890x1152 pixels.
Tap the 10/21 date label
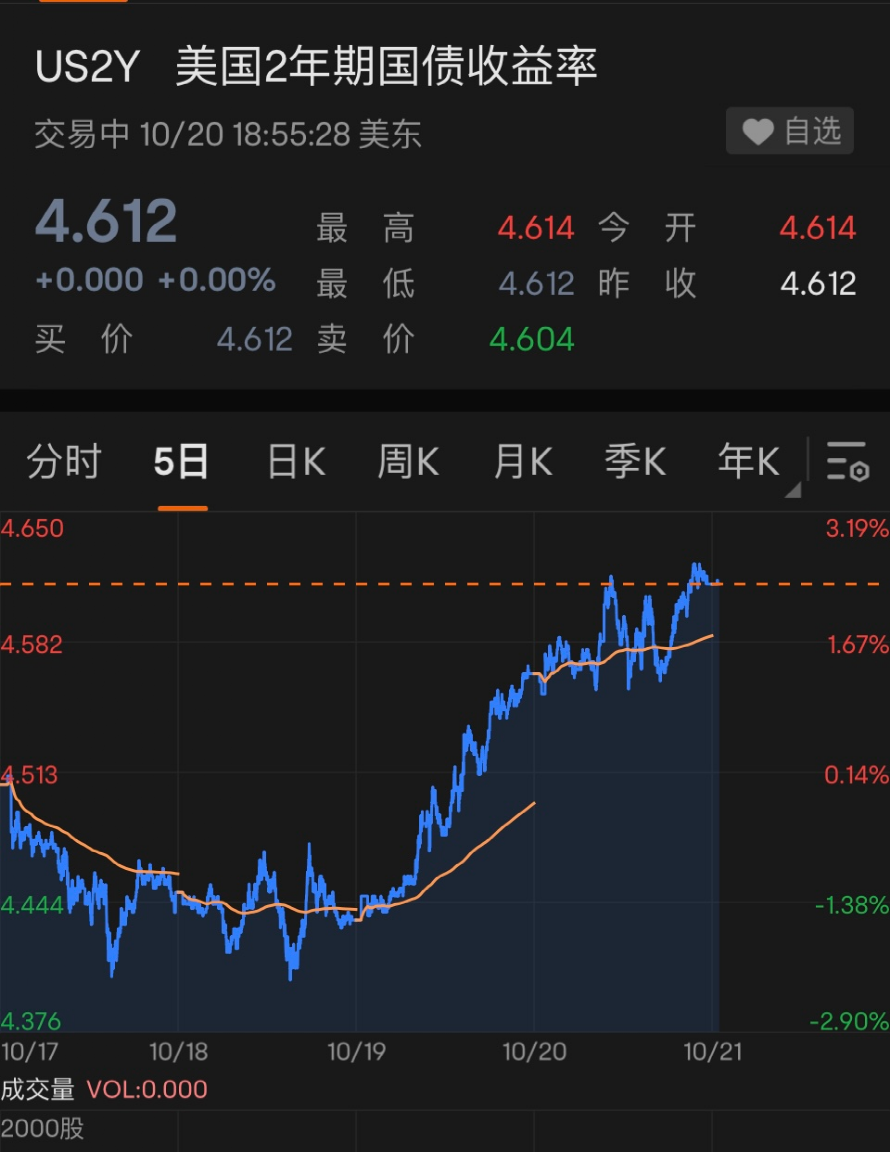click(x=713, y=1051)
